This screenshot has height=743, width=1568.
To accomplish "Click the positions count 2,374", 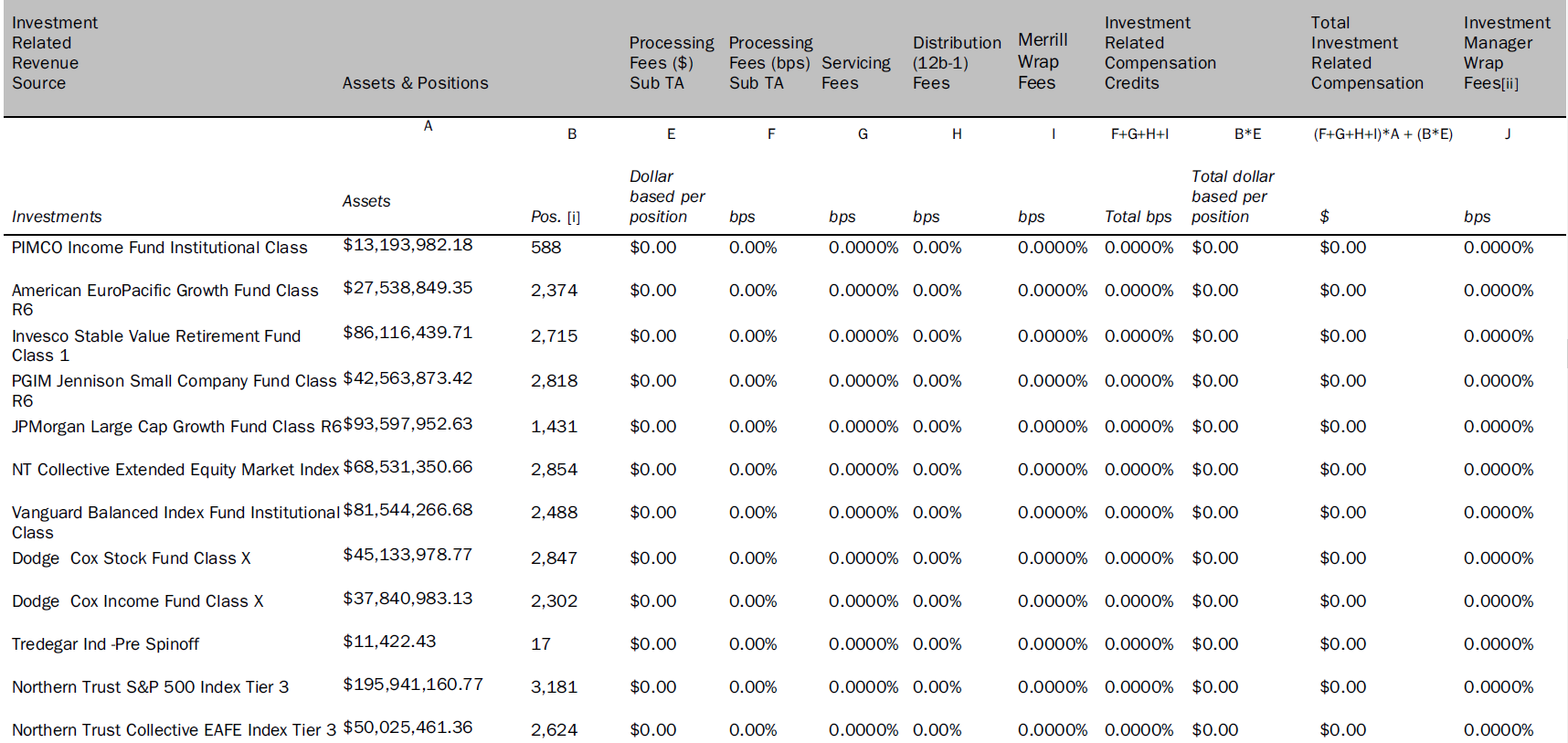I will 555,291.
